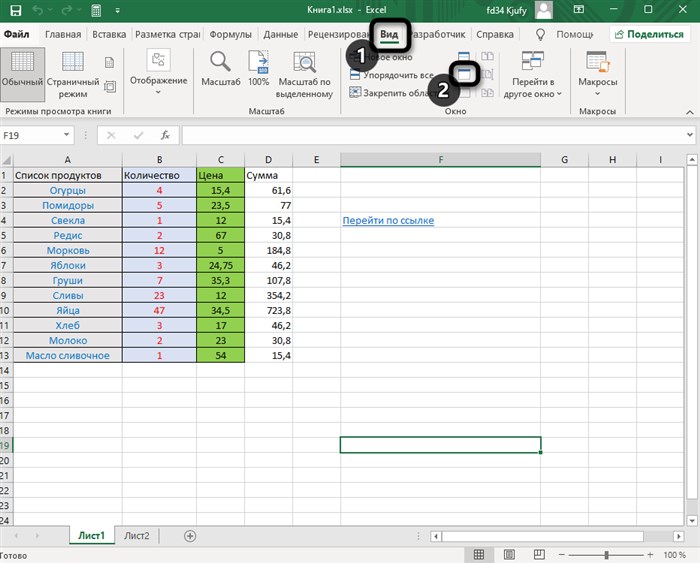Click Упорядочить все
The width and height of the screenshot is (700, 563).
392,75
